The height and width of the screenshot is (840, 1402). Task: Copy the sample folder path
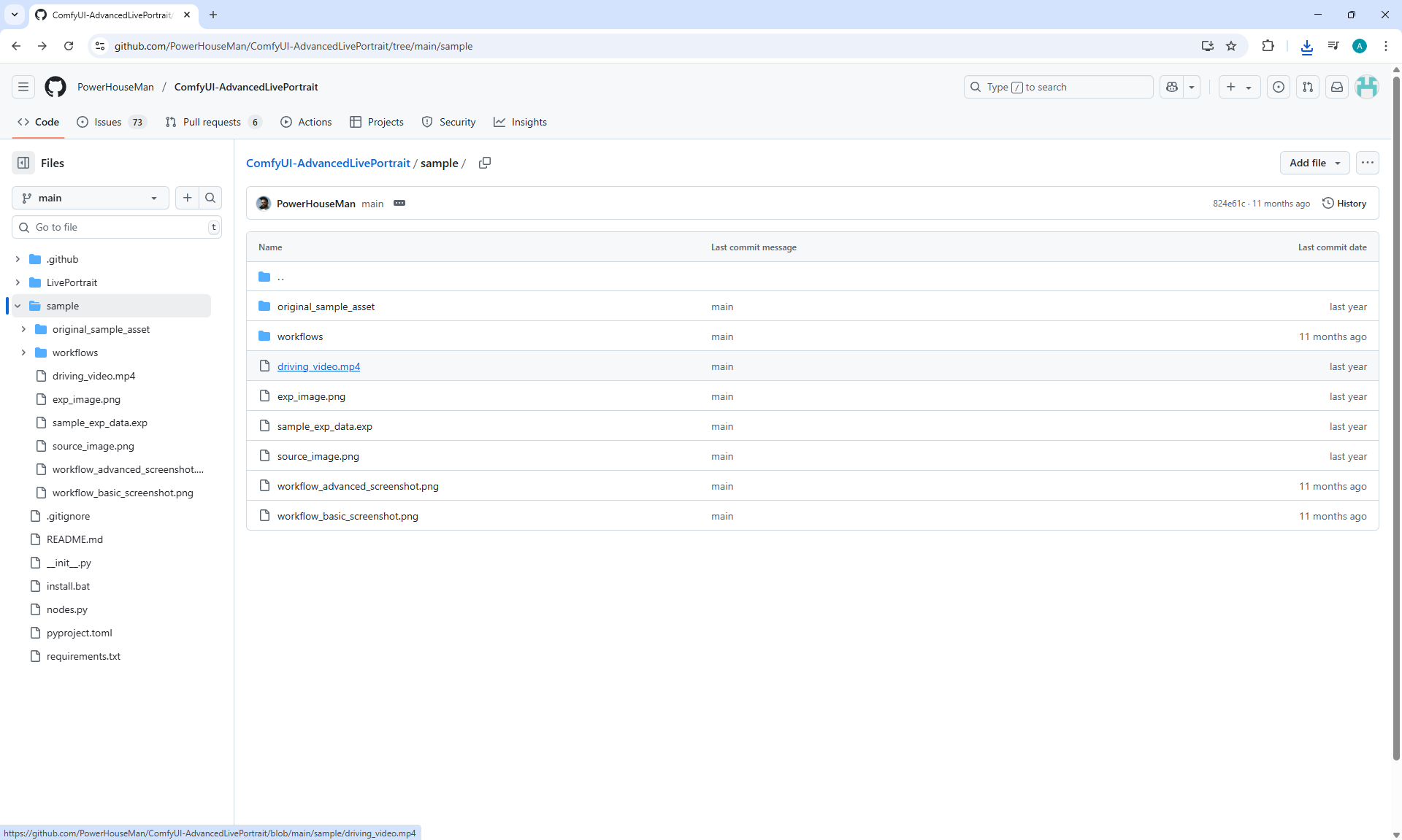point(484,163)
